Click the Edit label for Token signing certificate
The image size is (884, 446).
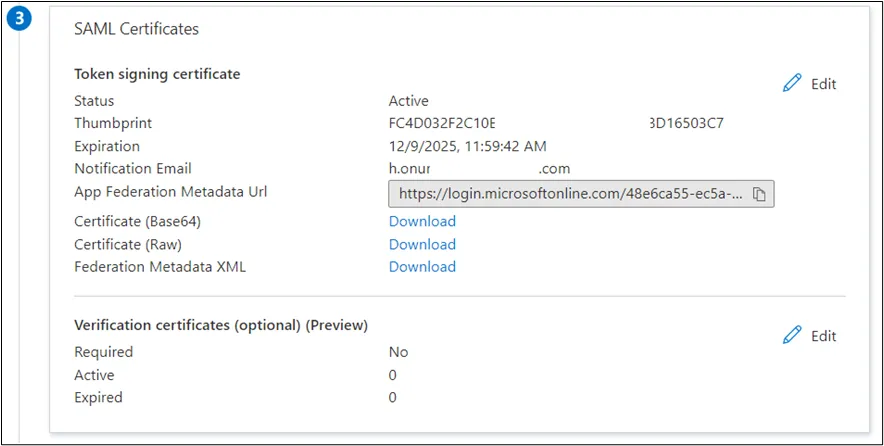(823, 84)
